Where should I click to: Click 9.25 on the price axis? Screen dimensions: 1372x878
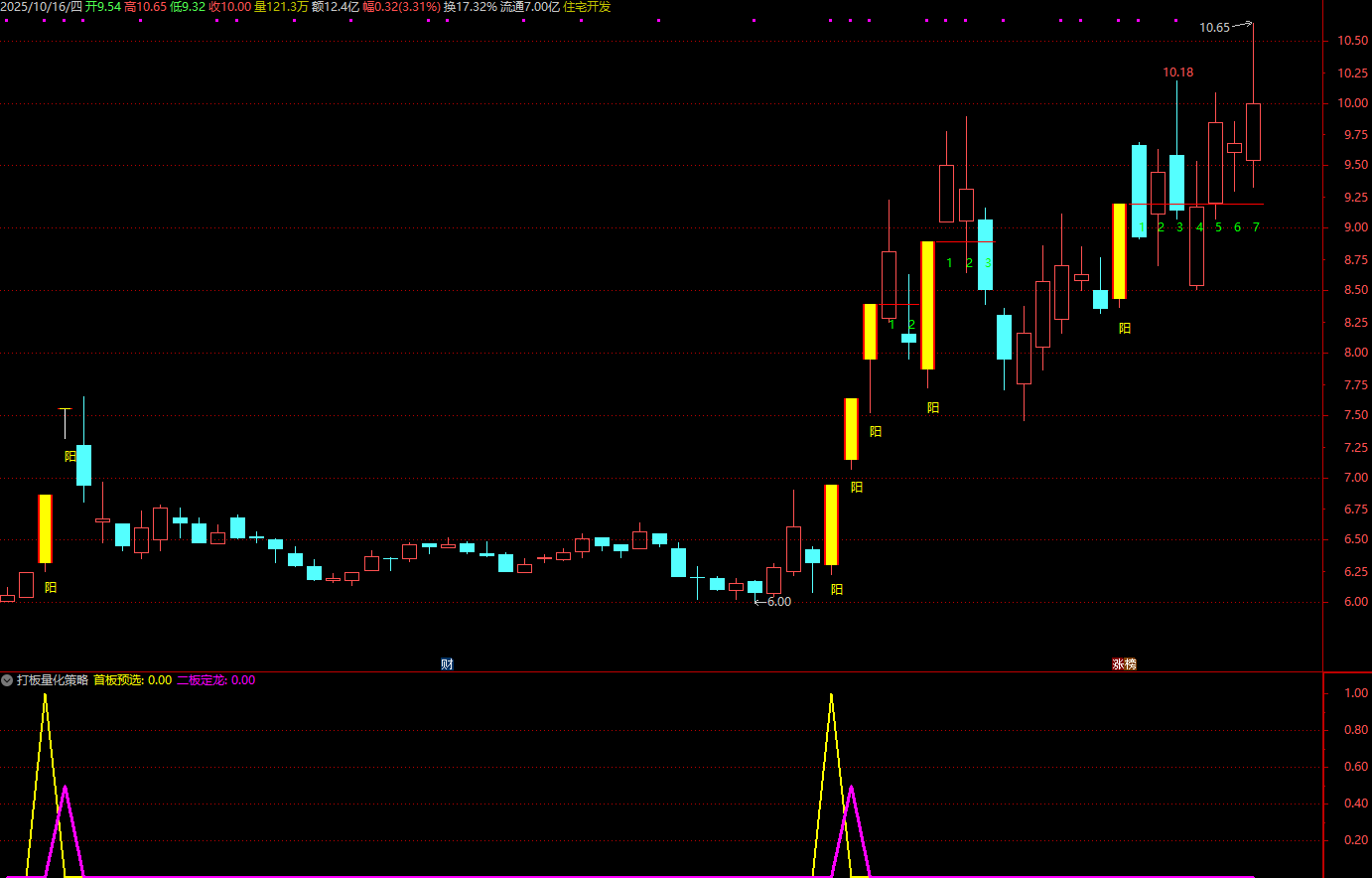click(x=1355, y=198)
